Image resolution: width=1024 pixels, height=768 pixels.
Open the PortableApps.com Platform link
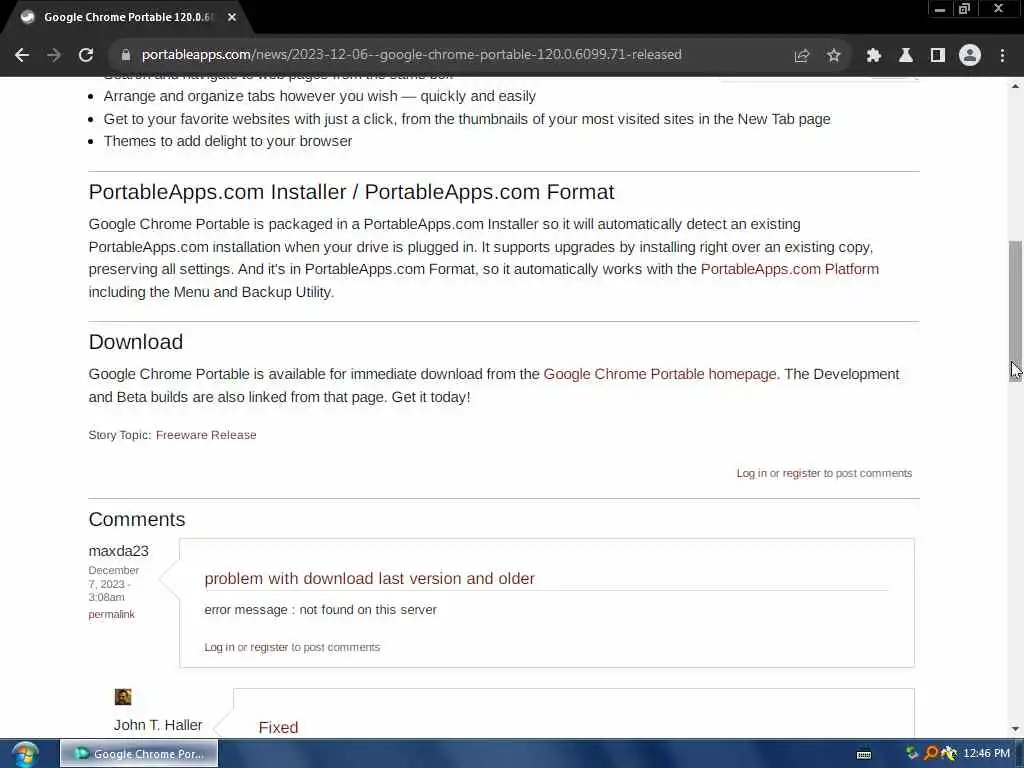coord(790,269)
